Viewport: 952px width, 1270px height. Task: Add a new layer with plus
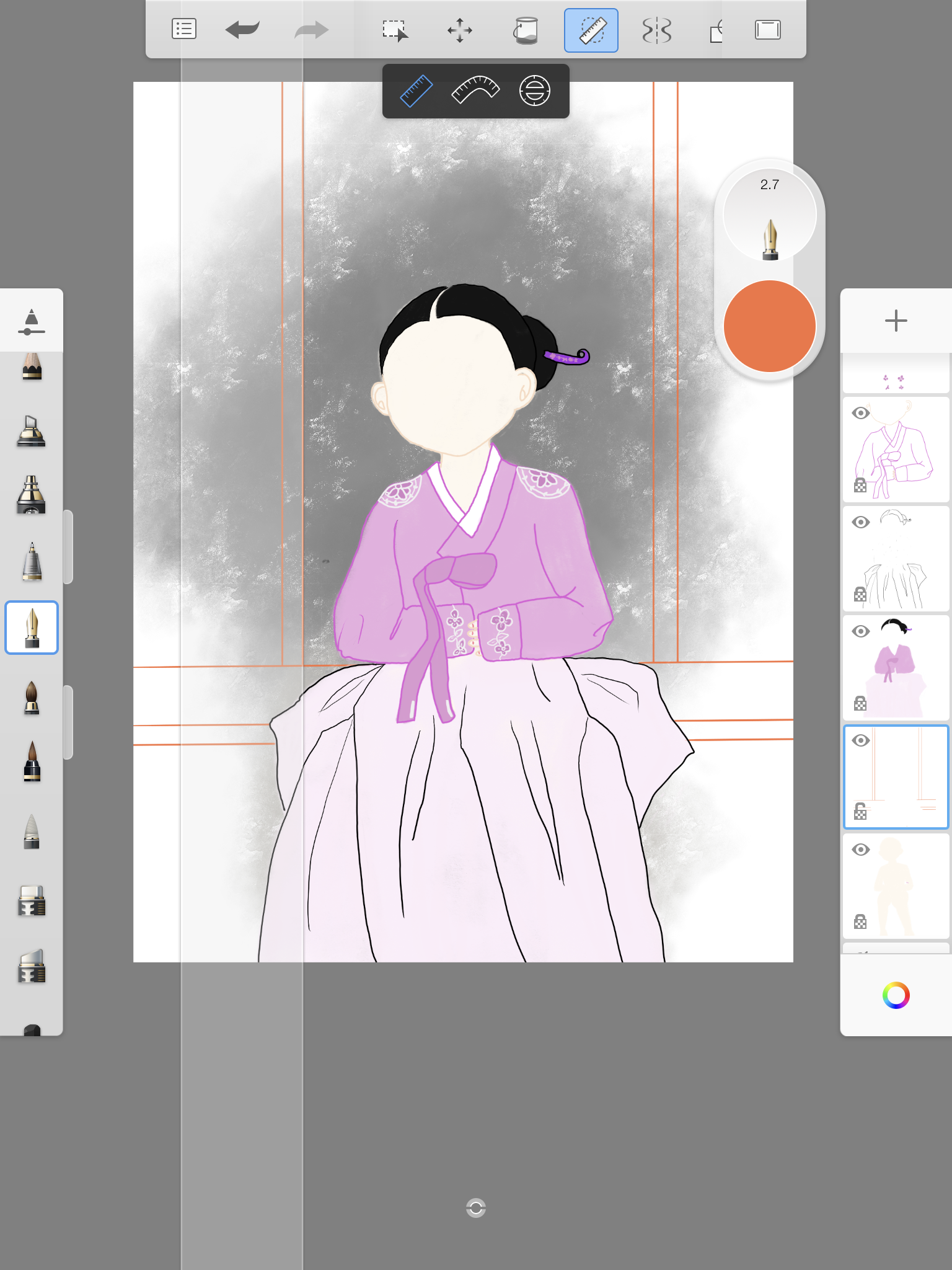tap(896, 321)
